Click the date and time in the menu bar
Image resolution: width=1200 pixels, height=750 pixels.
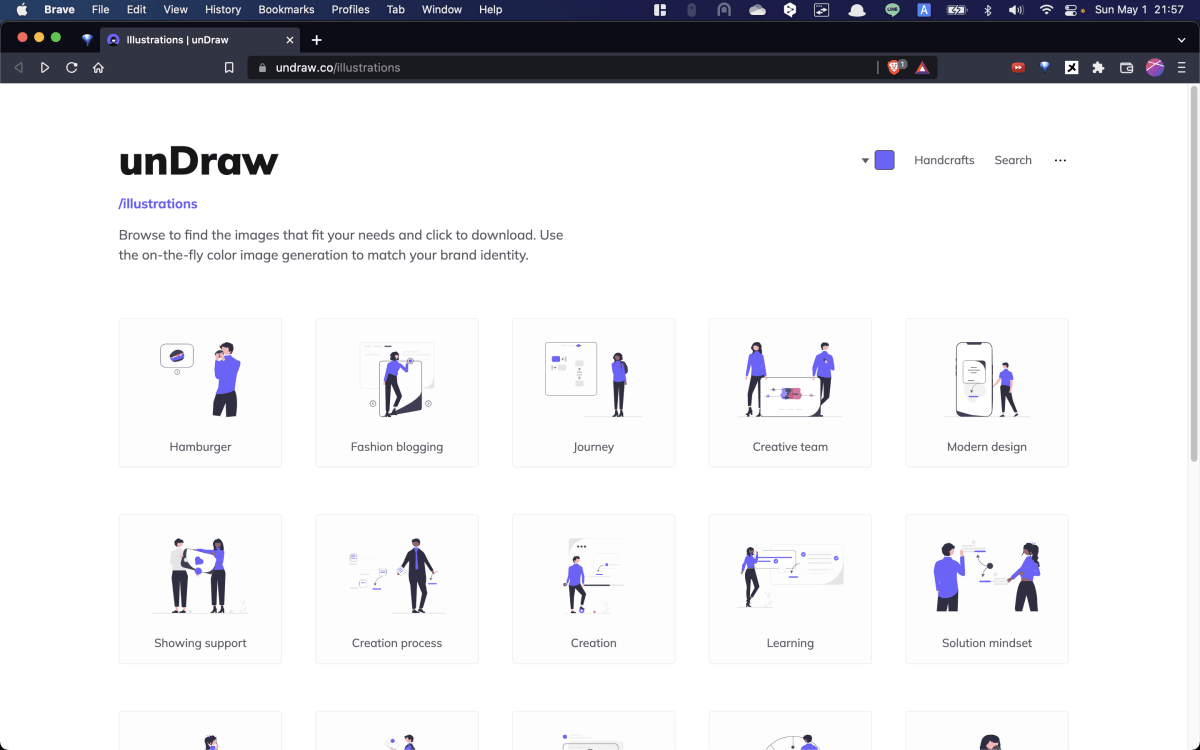pos(1139,10)
